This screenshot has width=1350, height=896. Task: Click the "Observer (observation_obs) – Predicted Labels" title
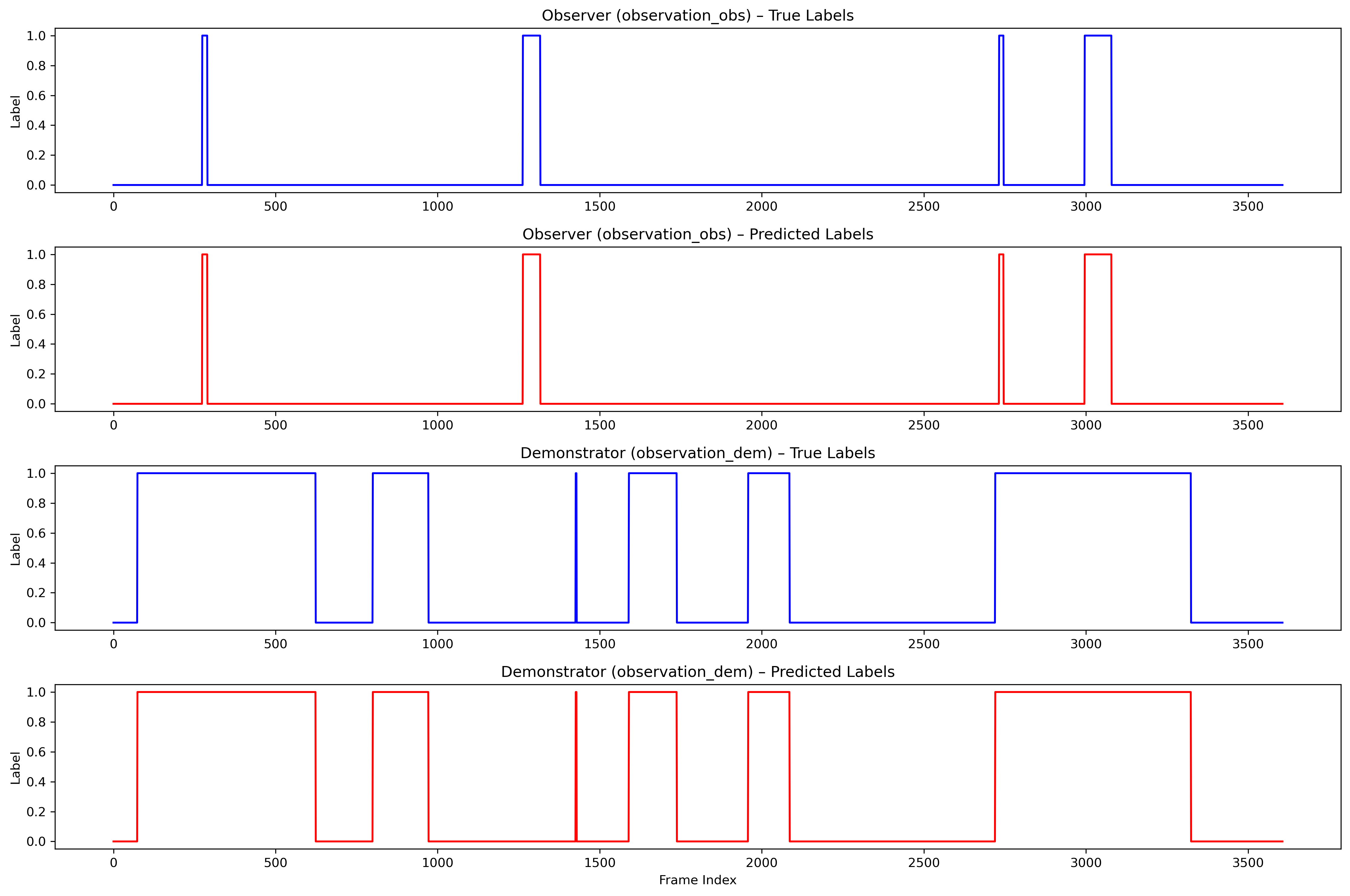pos(698,234)
